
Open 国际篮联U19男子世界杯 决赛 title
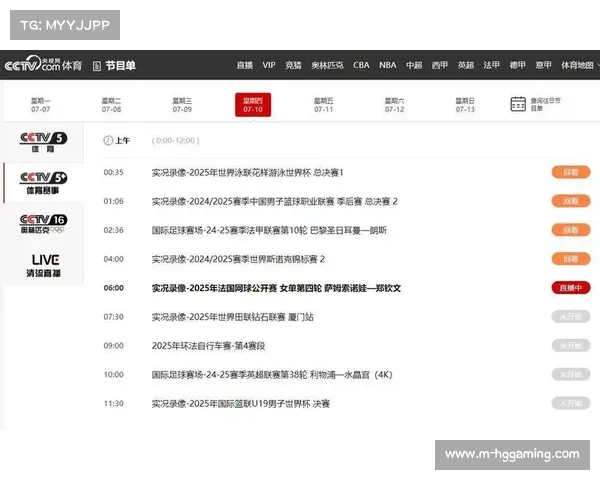[x=241, y=404]
